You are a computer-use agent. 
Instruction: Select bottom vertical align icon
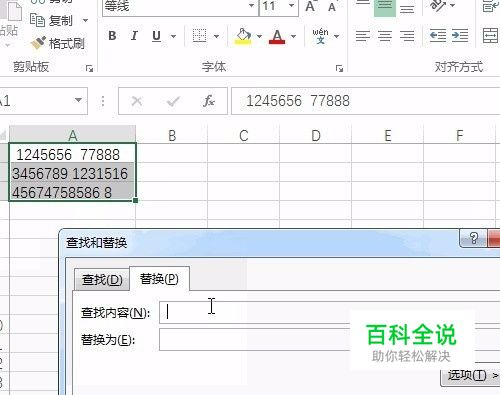click(x=407, y=8)
